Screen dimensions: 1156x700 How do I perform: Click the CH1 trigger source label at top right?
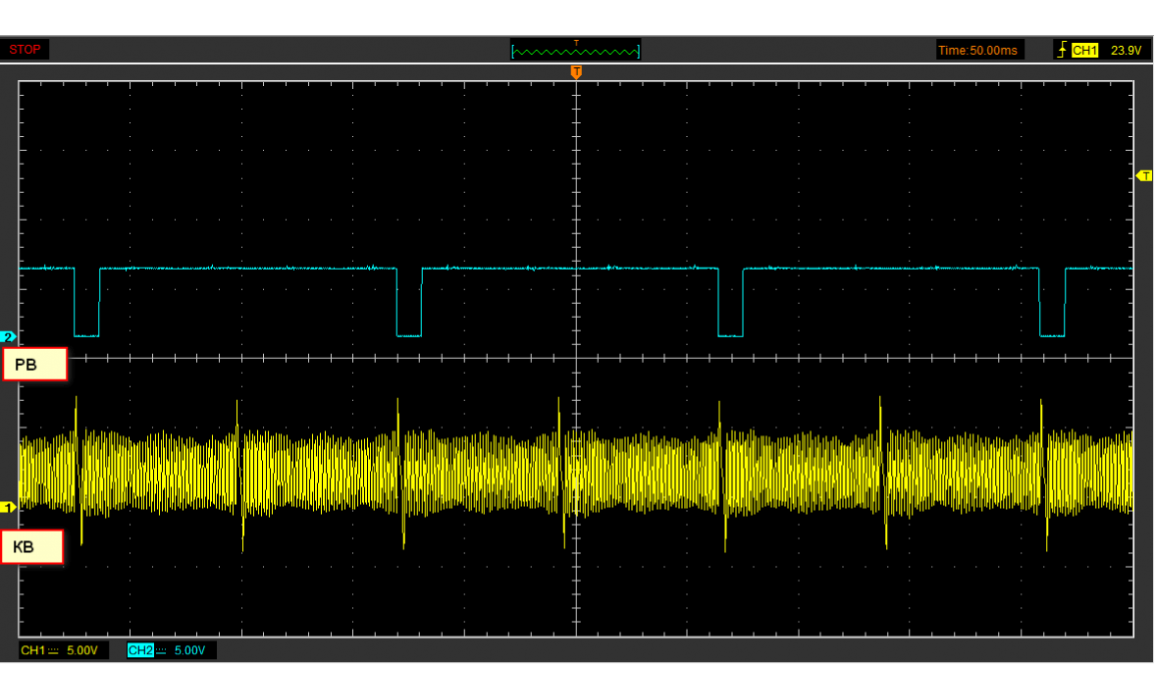pos(1084,50)
